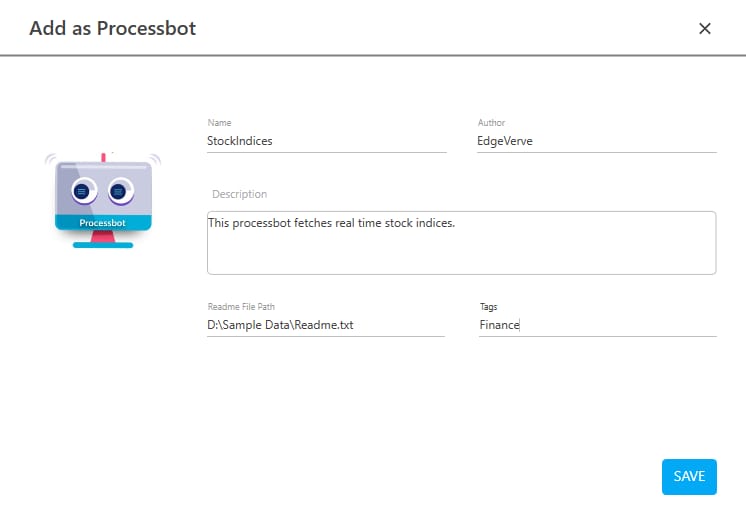Click the Readme File Path field
Image resolution: width=746 pixels, height=522 pixels.
tap(326, 325)
